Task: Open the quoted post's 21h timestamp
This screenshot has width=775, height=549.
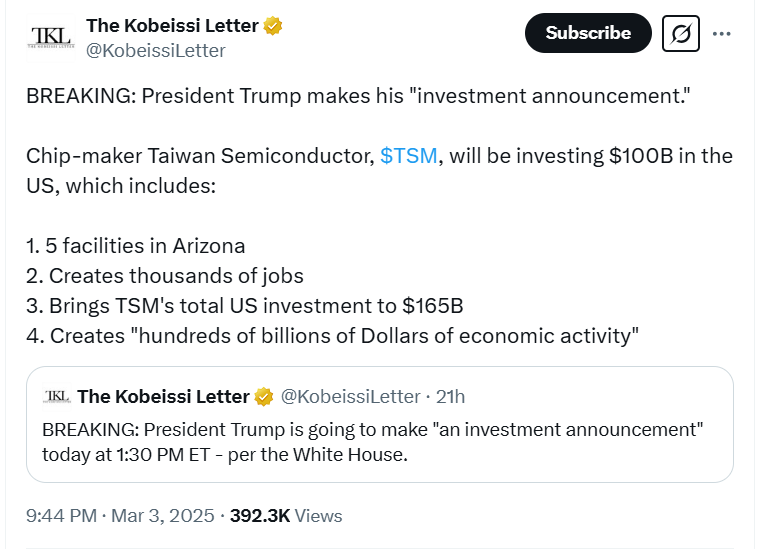Action: pyautogui.click(x=450, y=397)
